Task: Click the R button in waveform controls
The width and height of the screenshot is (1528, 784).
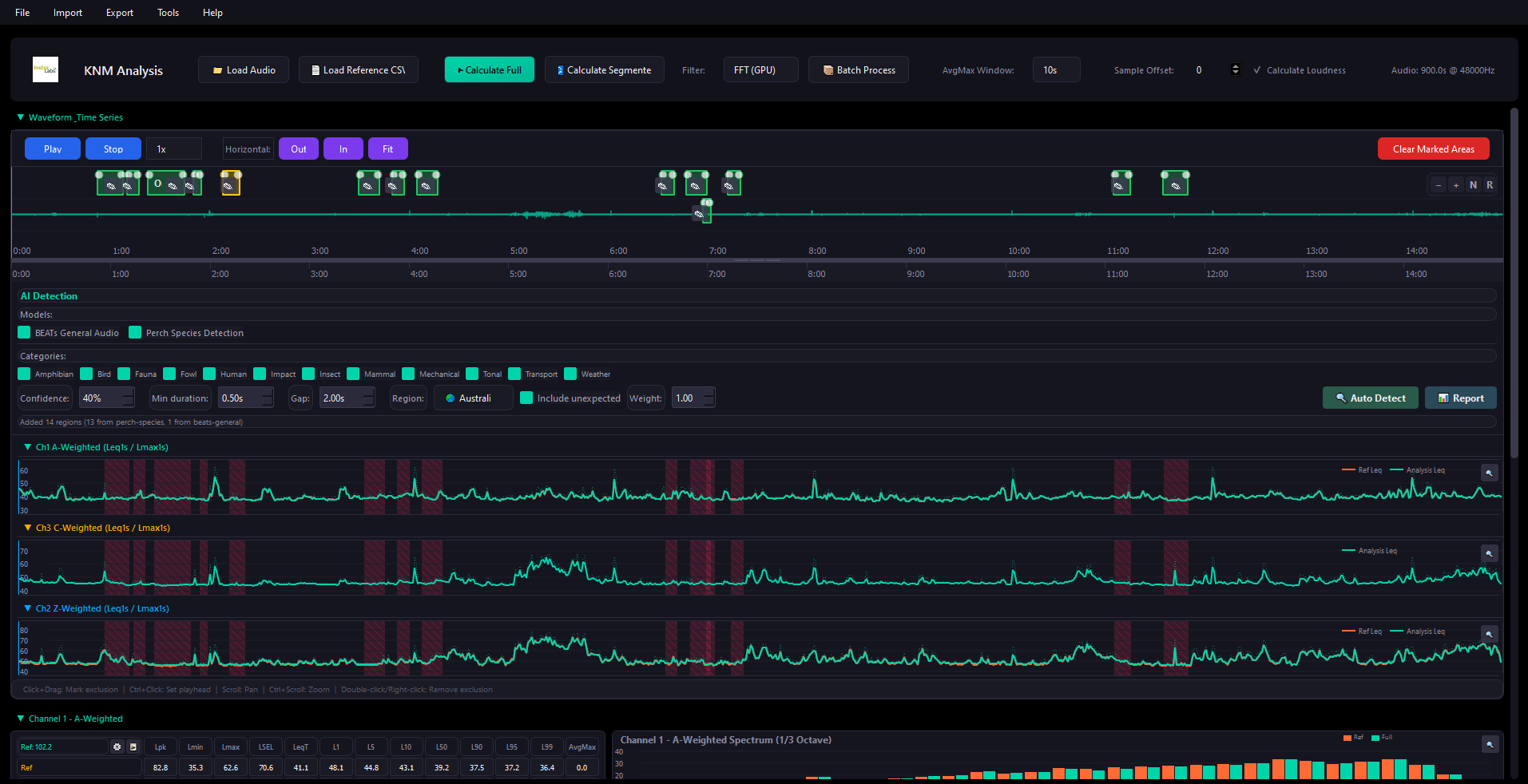Action: [1490, 185]
